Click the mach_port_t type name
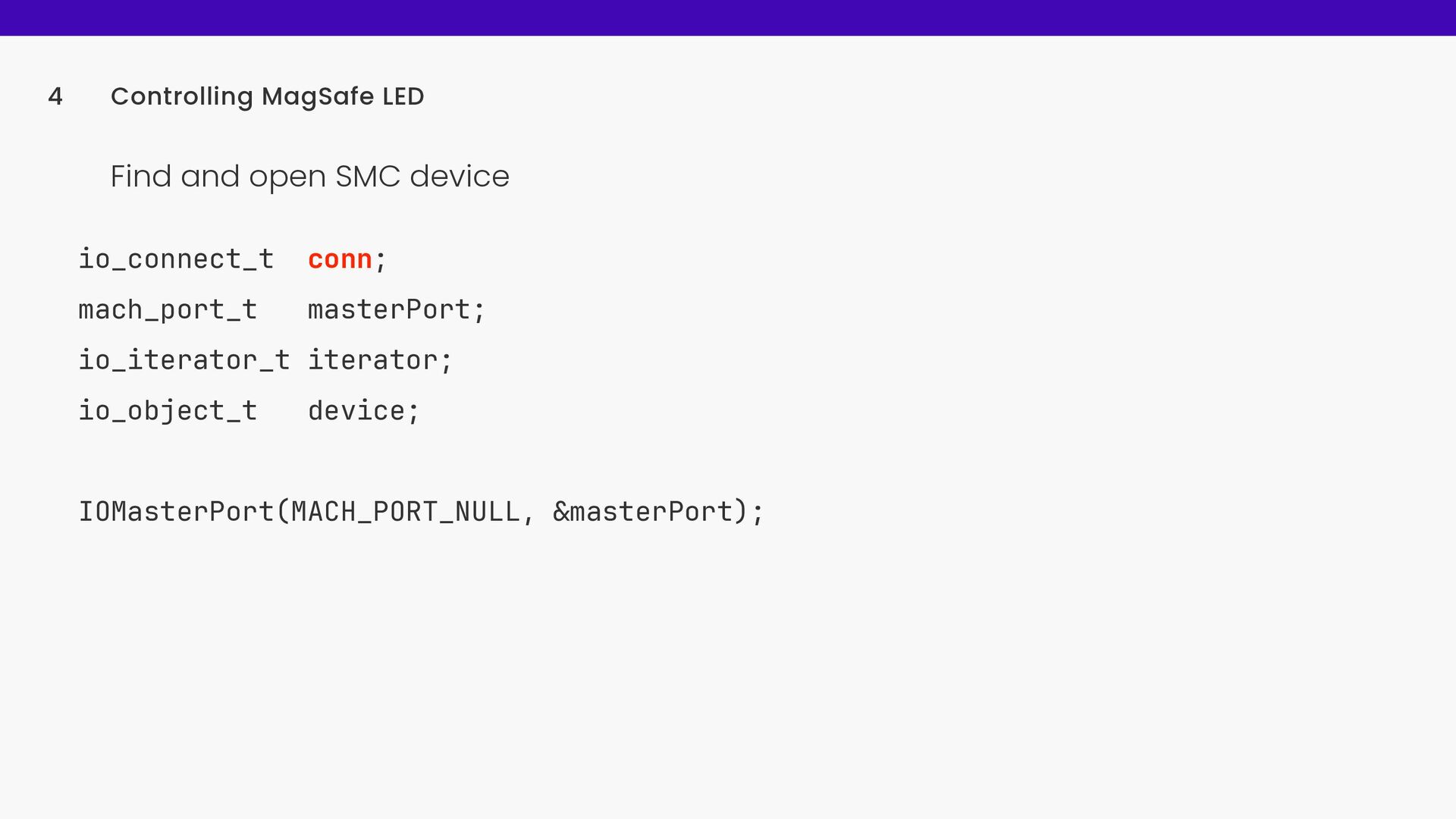 (x=168, y=309)
